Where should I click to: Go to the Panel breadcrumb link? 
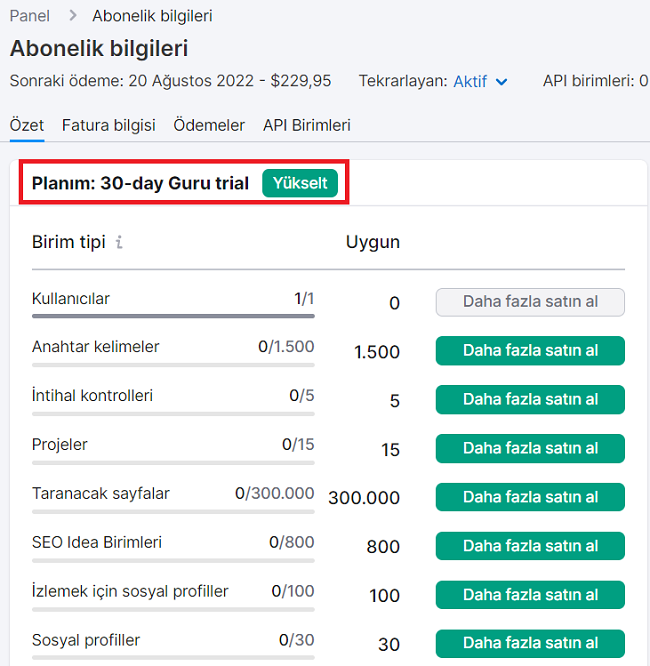(x=30, y=16)
